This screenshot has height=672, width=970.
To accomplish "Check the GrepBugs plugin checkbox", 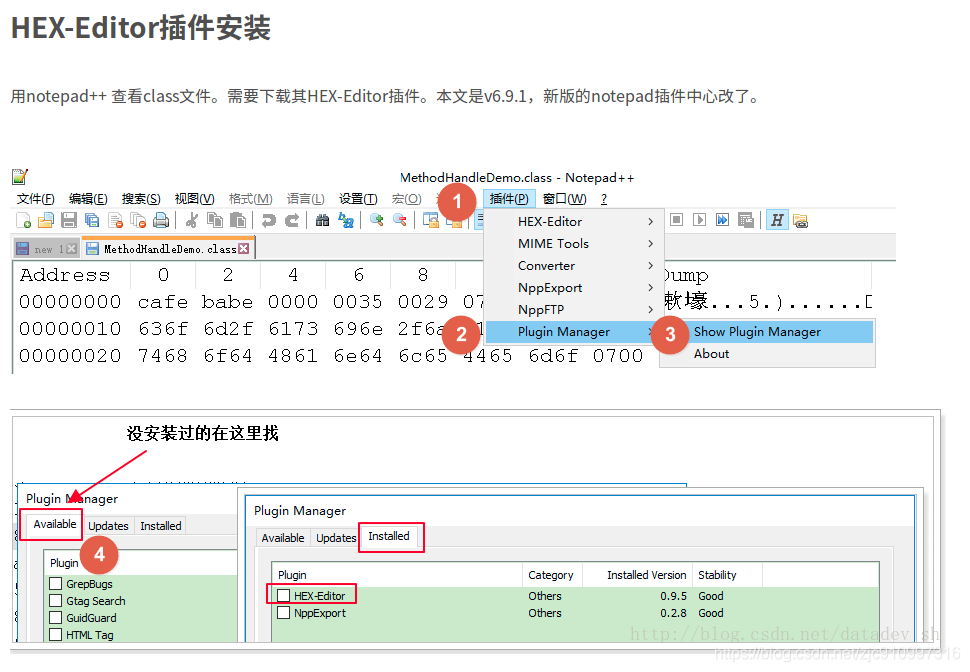I will pyautogui.click(x=56, y=584).
